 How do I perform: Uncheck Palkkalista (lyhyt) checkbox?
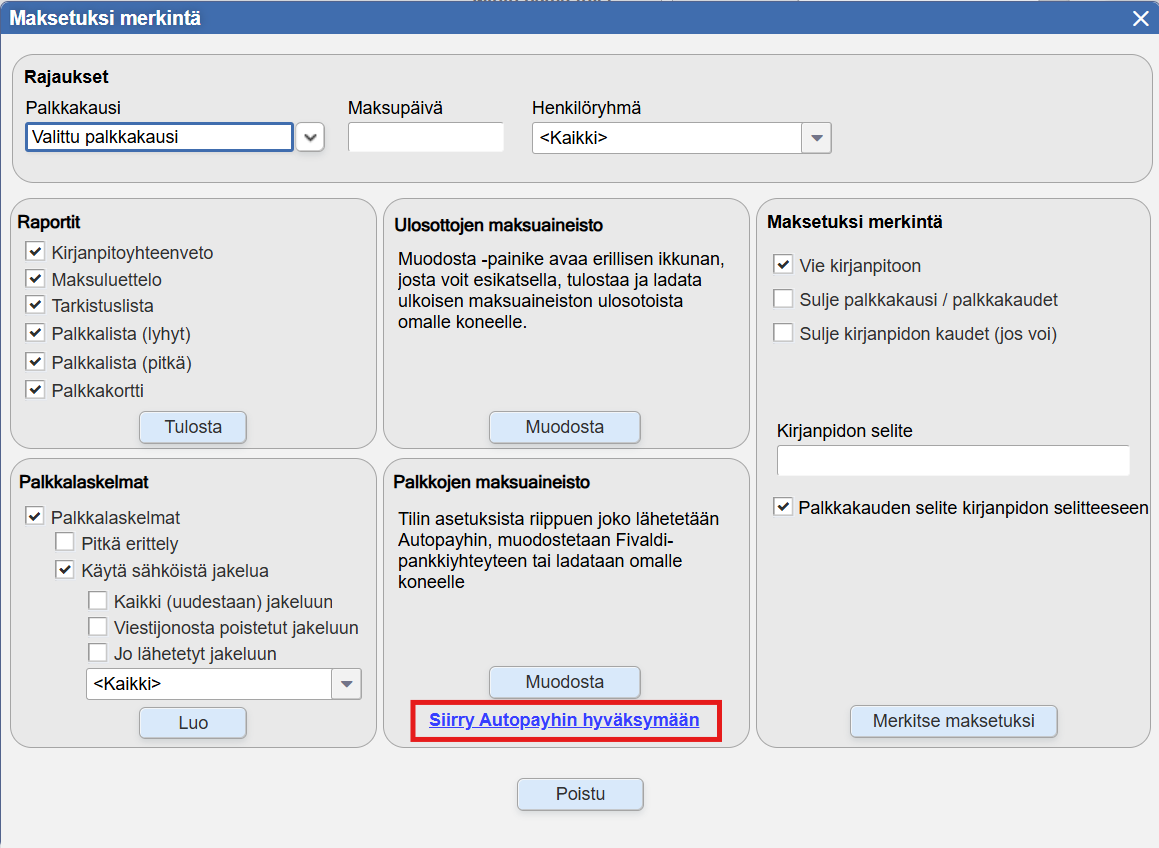click(35, 333)
